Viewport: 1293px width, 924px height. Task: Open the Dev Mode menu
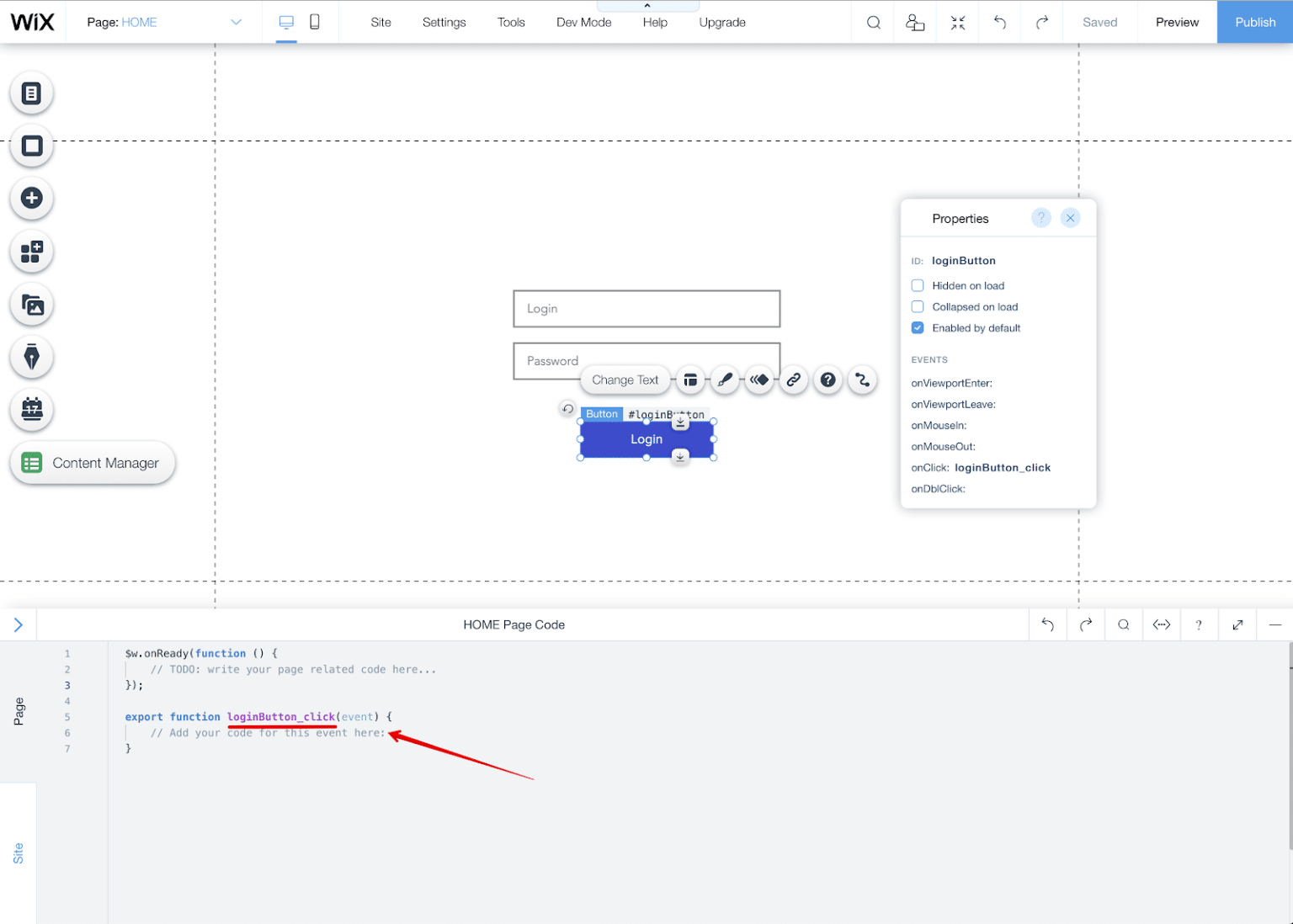point(583,22)
